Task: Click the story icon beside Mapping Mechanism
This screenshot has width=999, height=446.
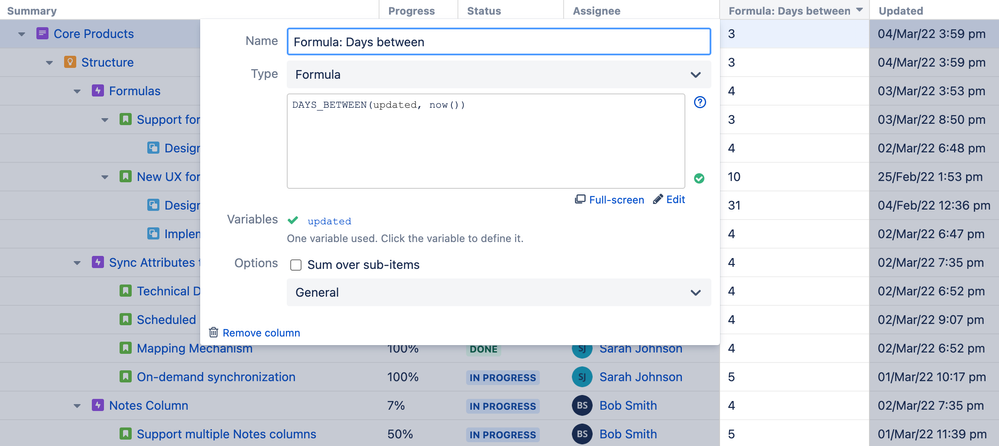Action: [x=126, y=349]
